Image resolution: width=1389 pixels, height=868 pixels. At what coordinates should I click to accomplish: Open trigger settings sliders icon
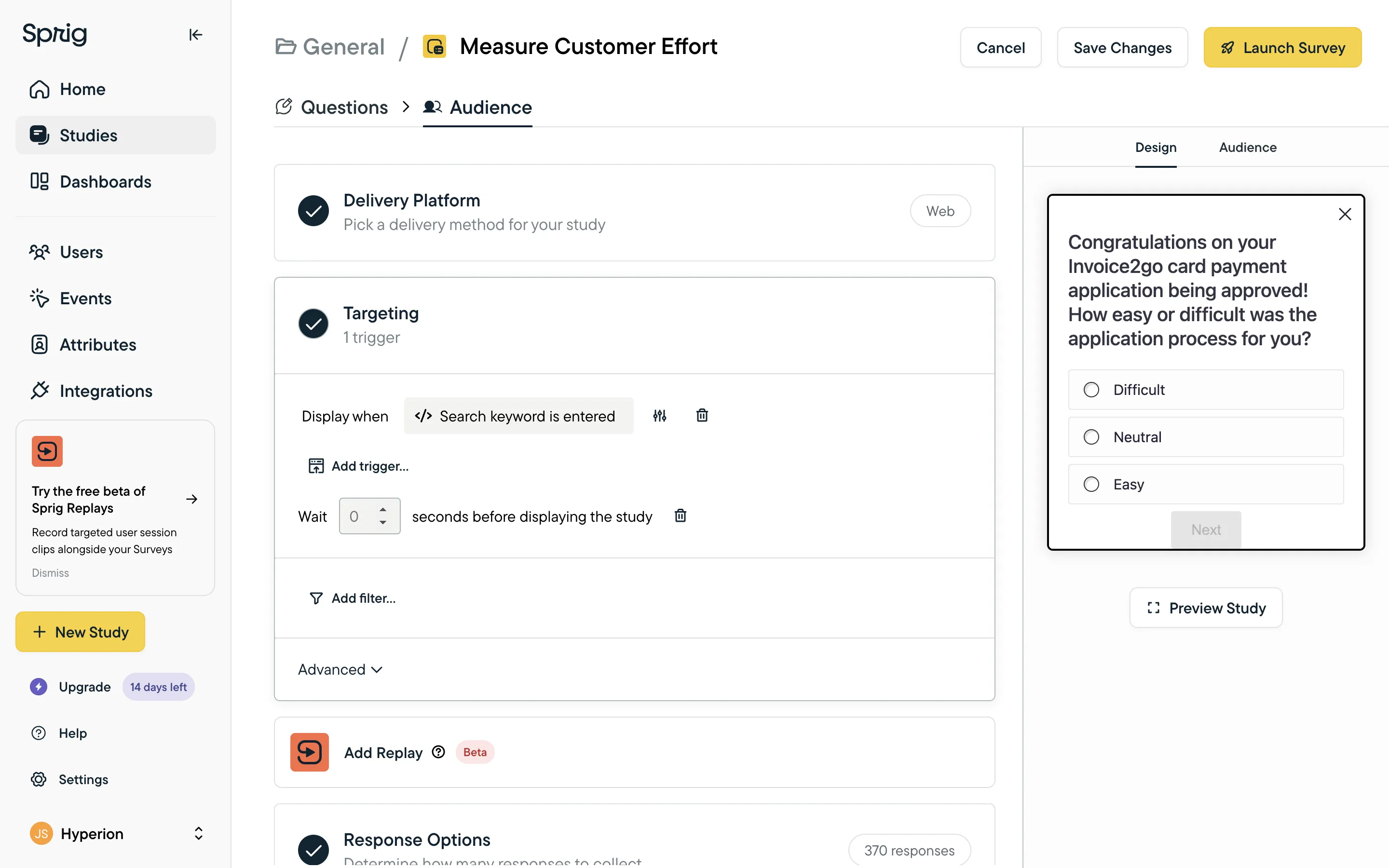659,416
